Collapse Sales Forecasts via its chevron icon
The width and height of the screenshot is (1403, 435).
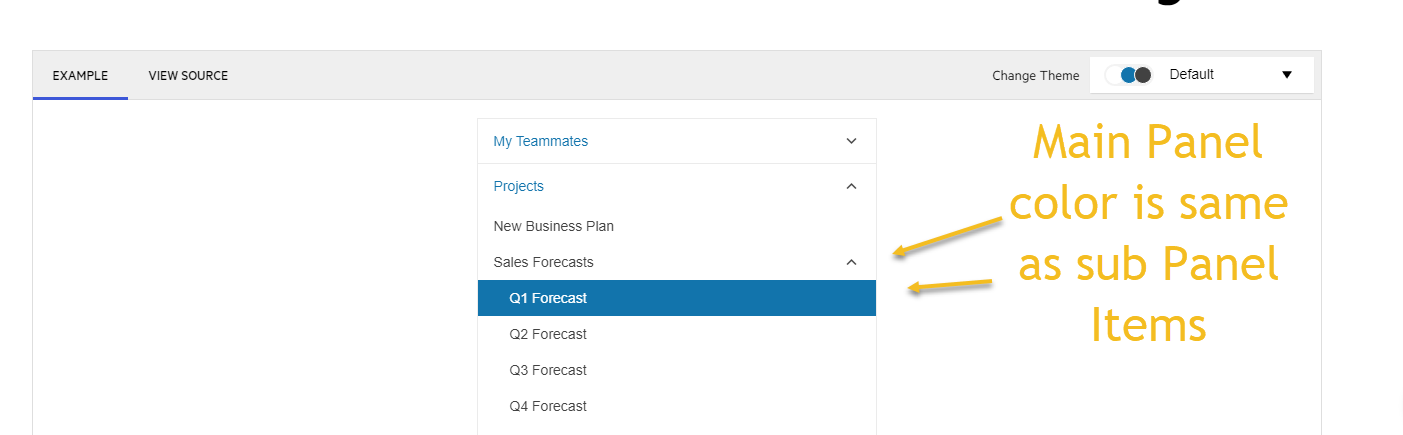(x=851, y=262)
